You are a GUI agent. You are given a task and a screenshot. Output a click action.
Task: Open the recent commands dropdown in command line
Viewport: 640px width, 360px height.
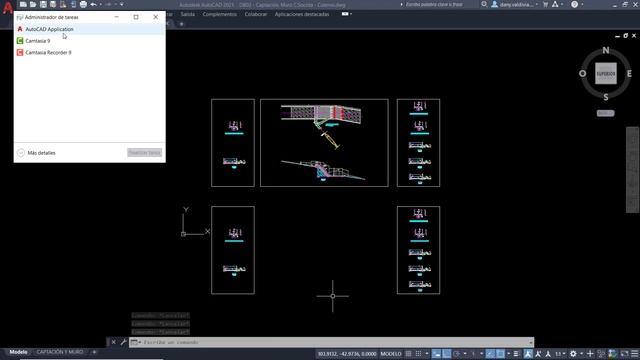(x=136, y=342)
